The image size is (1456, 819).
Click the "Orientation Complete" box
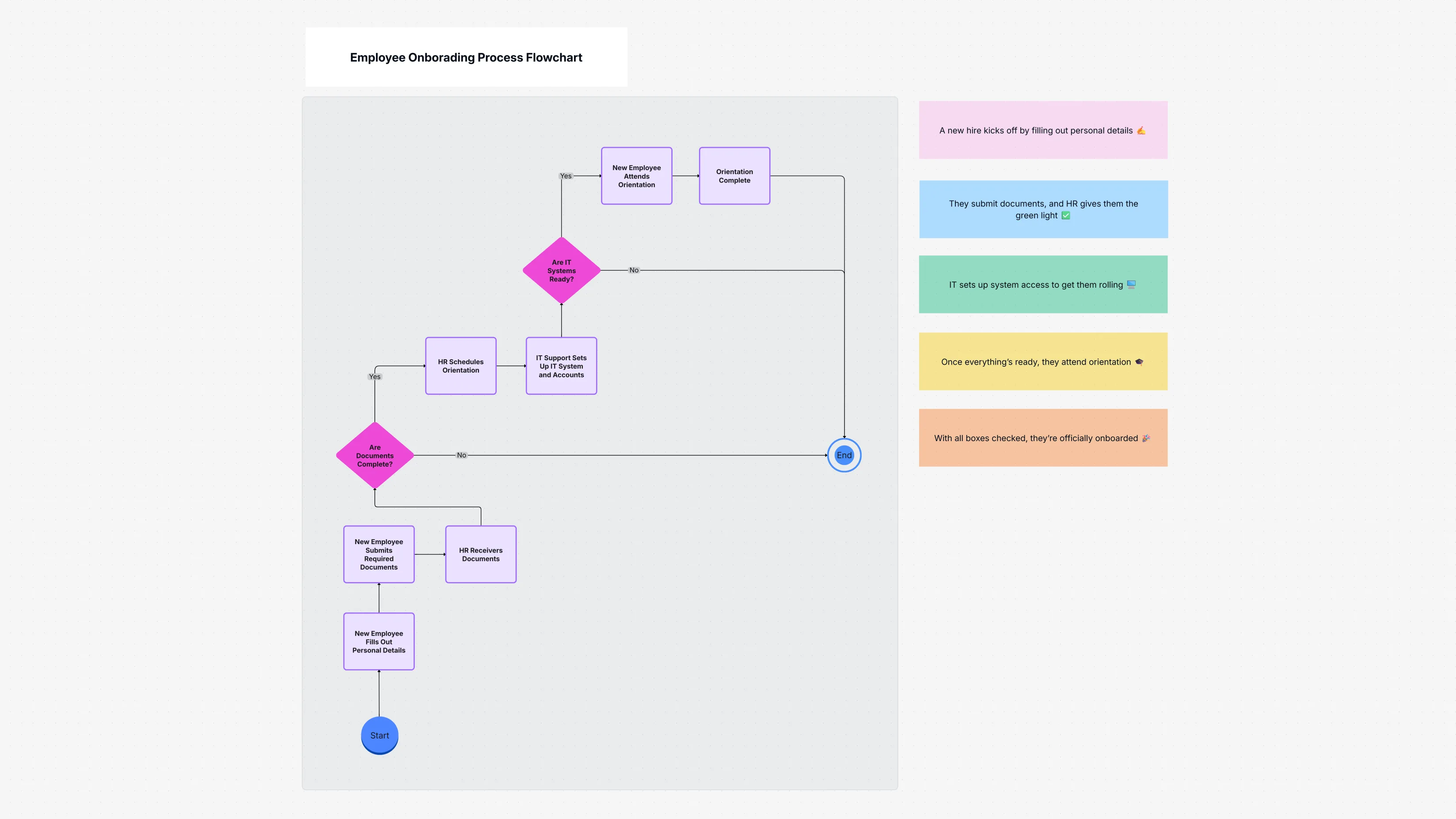point(734,176)
